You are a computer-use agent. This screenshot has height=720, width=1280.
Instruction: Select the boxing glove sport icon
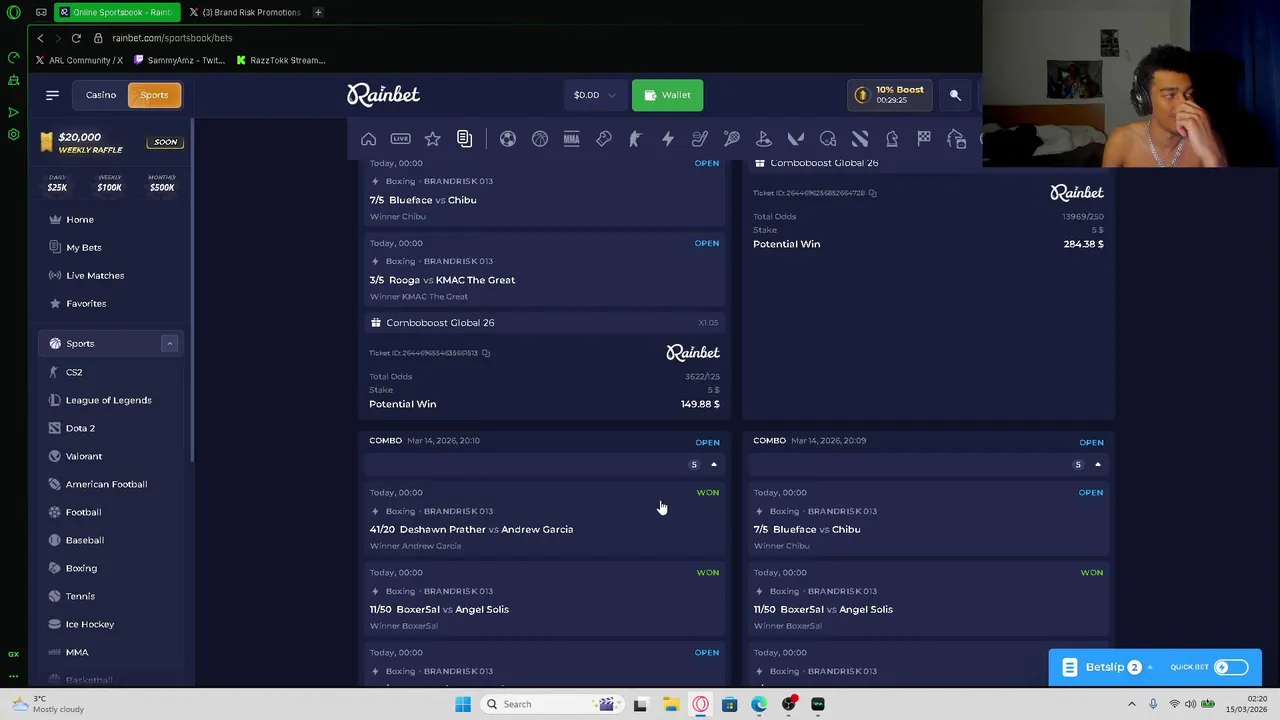[604, 139]
